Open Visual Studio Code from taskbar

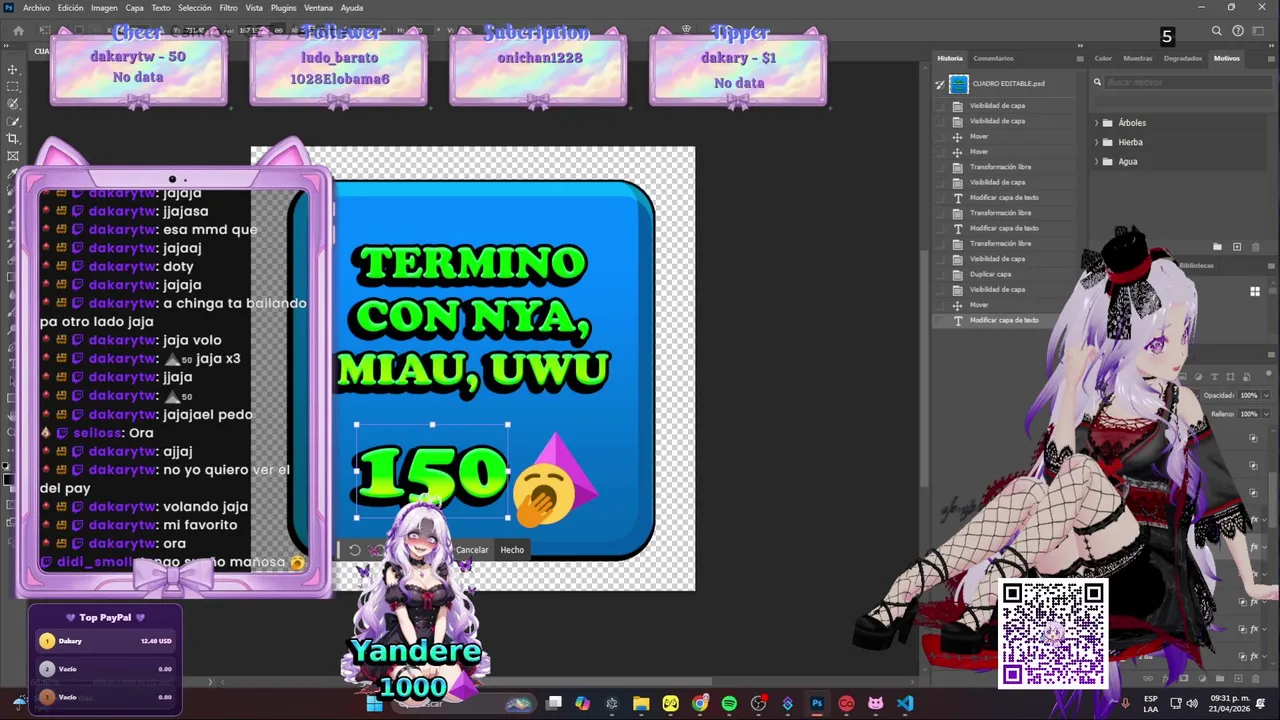coord(905,703)
